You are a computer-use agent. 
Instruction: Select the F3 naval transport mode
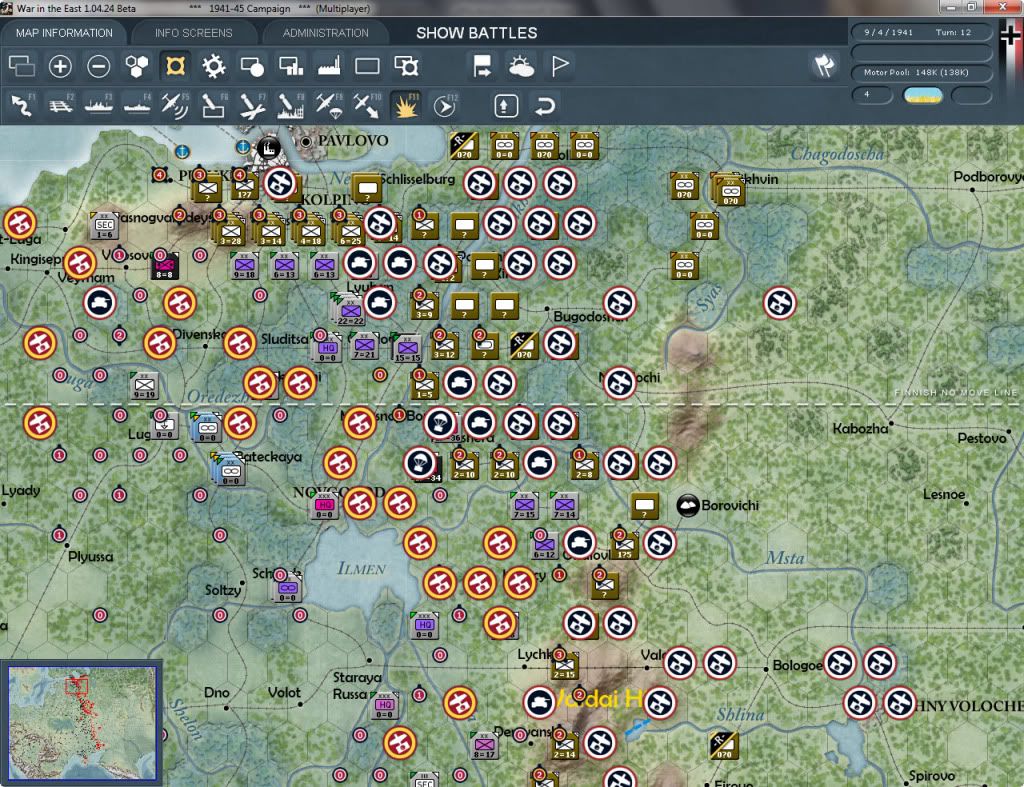click(x=99, y=105)
